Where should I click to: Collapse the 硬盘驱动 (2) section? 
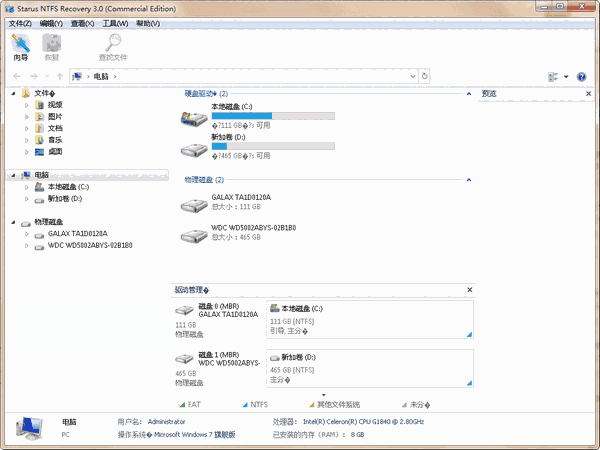[469, 94]
